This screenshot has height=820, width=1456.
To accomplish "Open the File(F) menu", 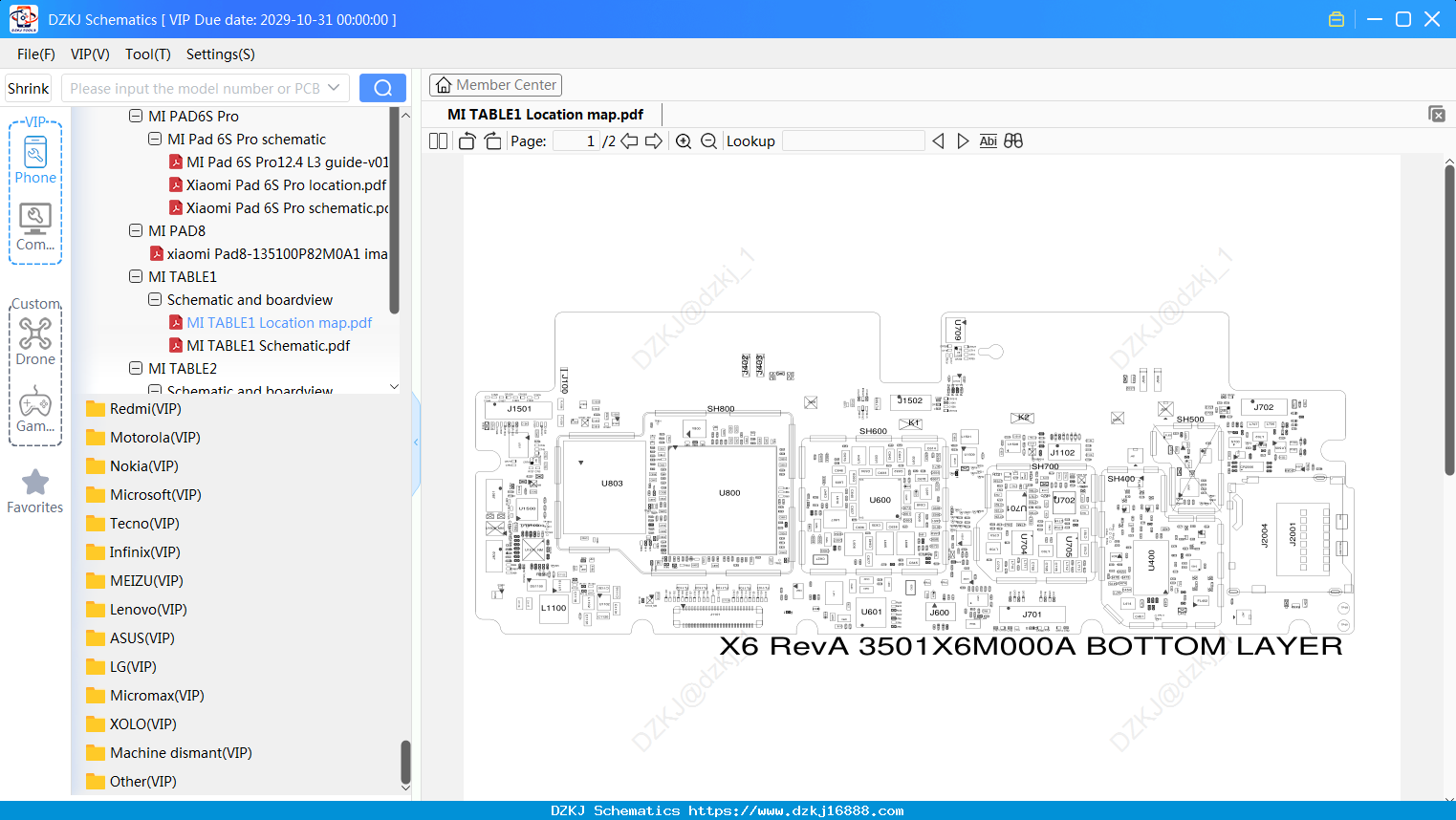I will tap(36, 54).
